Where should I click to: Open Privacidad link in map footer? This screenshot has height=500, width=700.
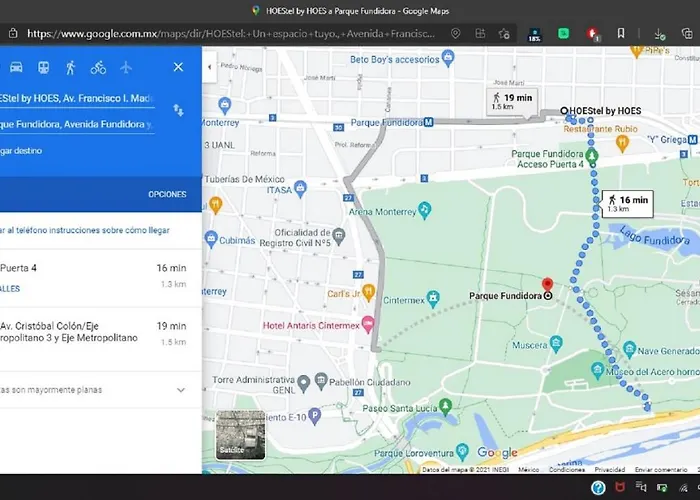609,470
